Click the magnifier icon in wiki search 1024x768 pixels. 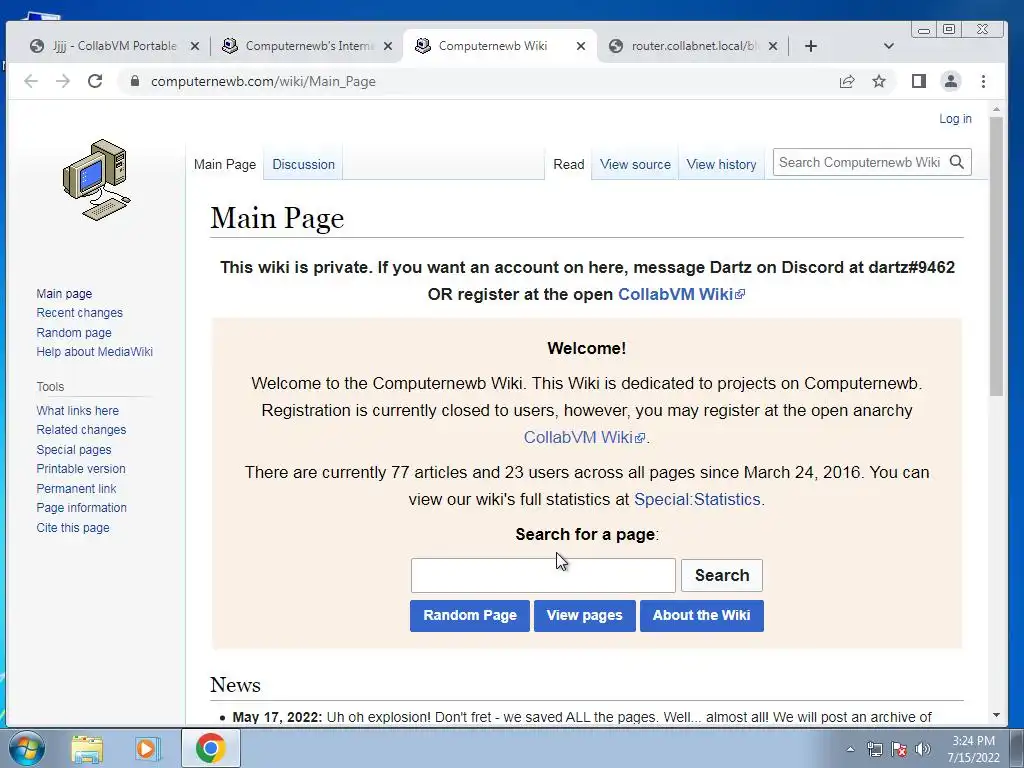tap(957, 162)
